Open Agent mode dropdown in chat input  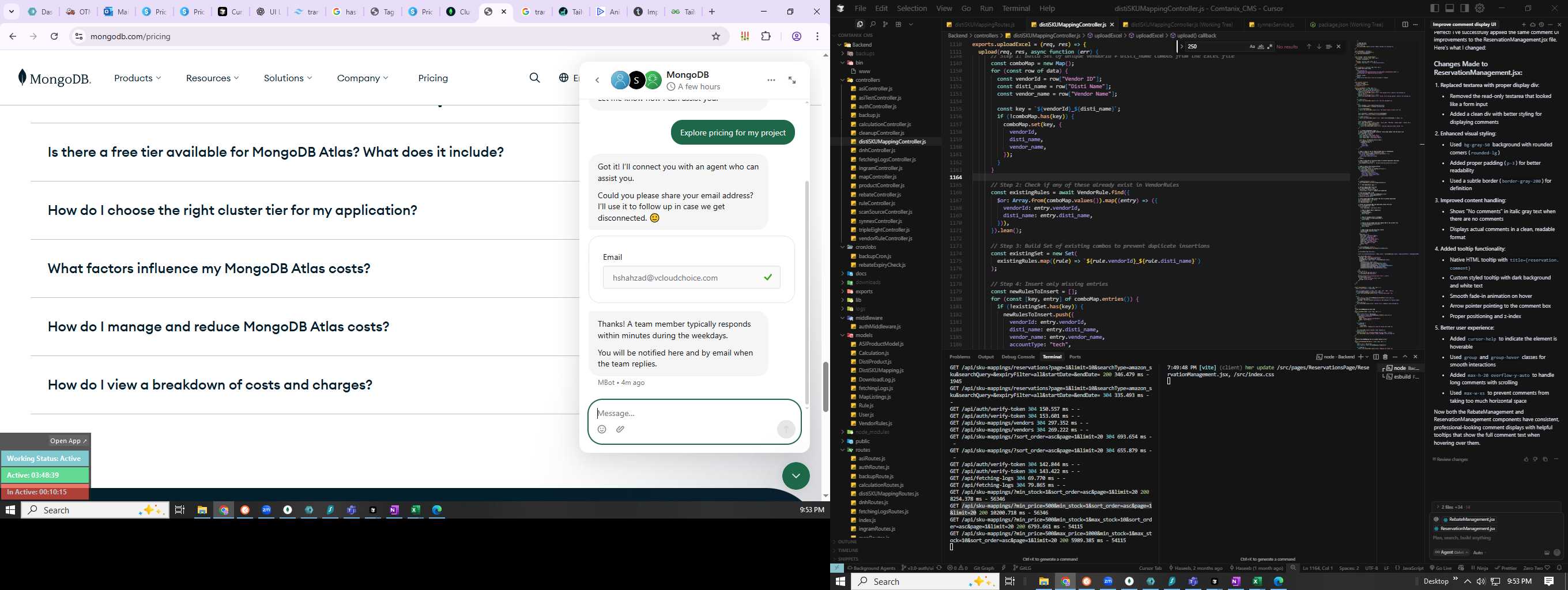[1451, 553]
